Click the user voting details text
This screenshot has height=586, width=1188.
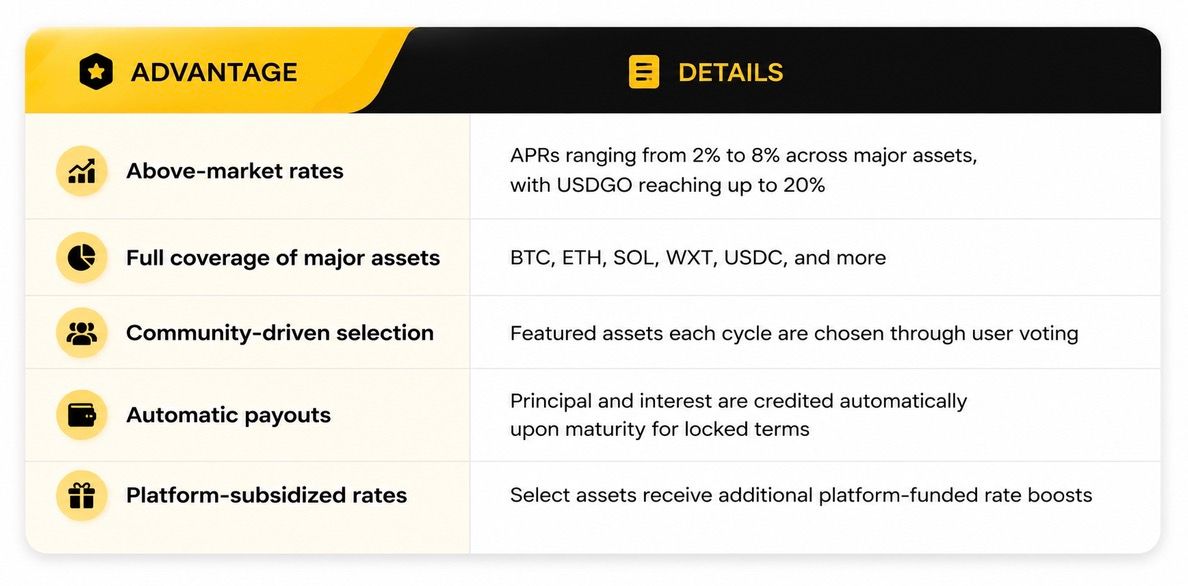point(794,334)
